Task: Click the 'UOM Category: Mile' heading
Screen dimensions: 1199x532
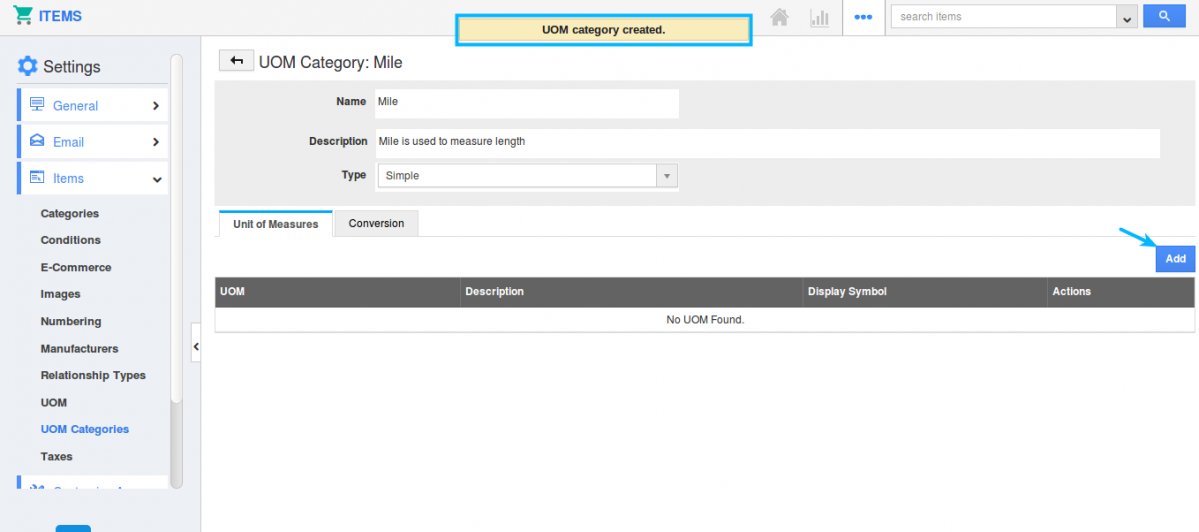Action: 330,63
